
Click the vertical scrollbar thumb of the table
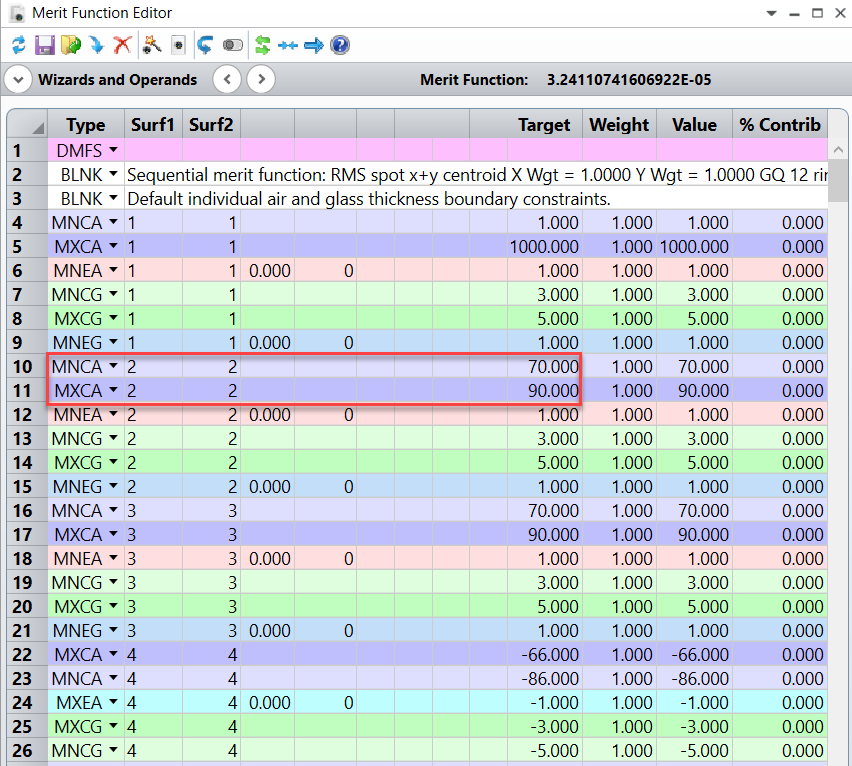click(838, 181)
